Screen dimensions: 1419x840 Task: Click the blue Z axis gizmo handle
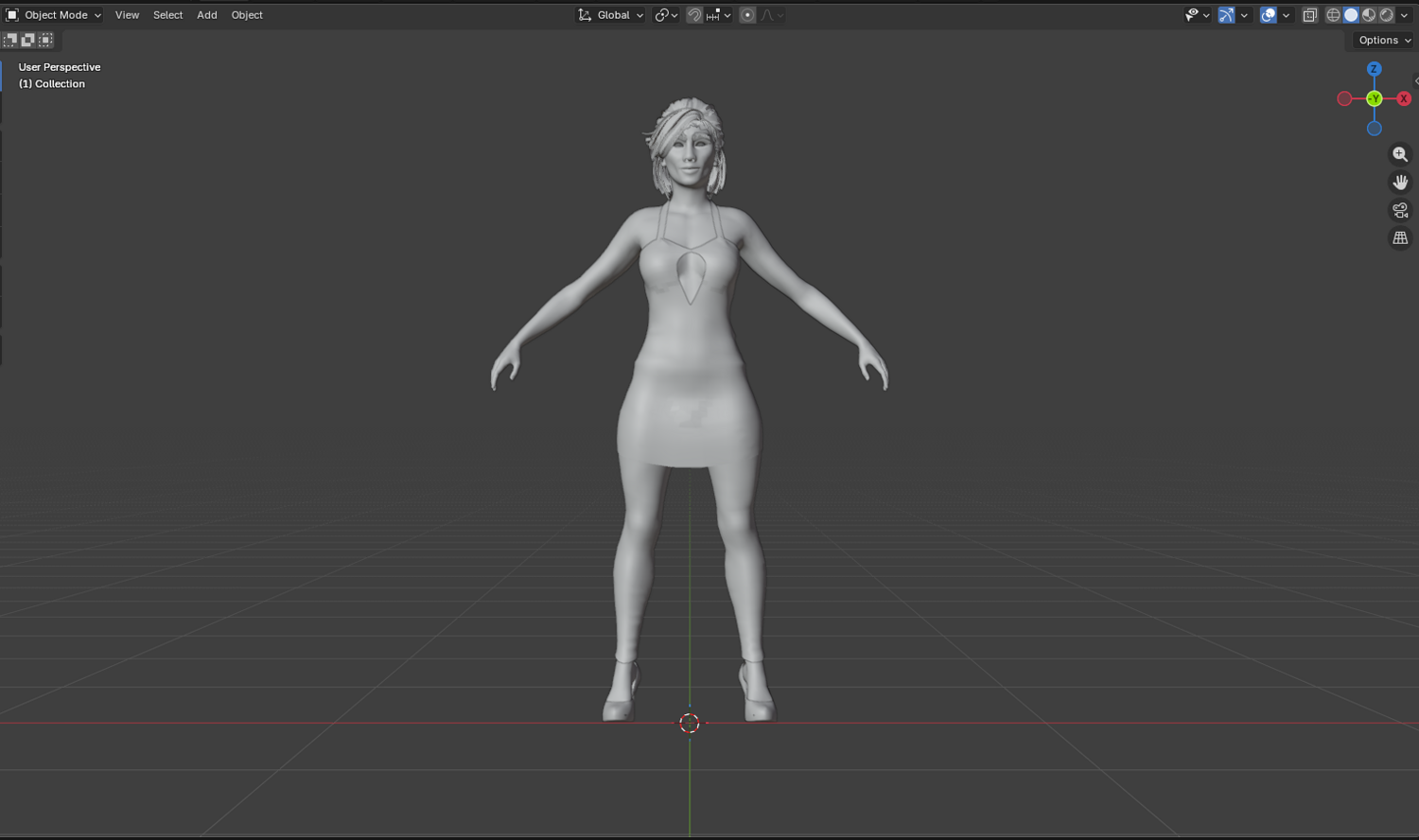point(1375,69)
